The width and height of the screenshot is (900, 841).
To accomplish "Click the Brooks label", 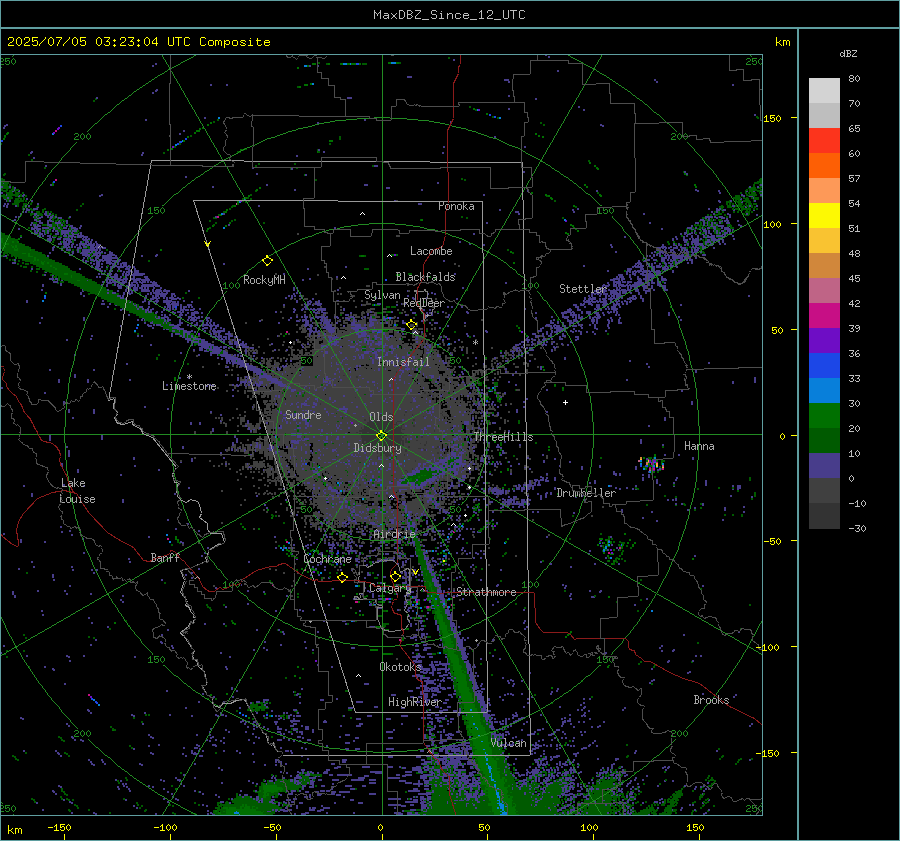I will coord(711,700).
